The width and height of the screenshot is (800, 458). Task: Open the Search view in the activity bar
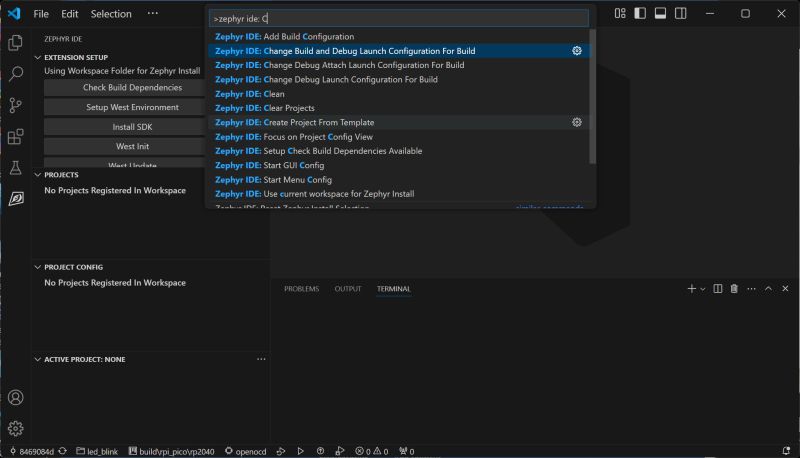click(15, 74)
